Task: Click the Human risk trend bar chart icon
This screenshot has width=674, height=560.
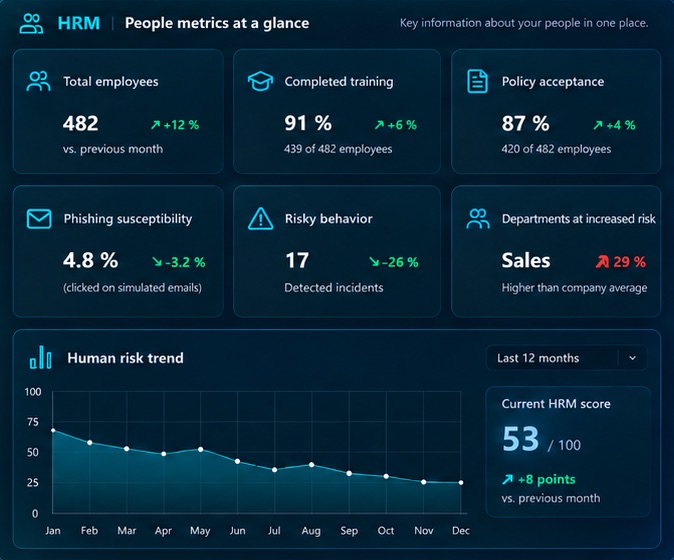Action: [x=40, y=358]
